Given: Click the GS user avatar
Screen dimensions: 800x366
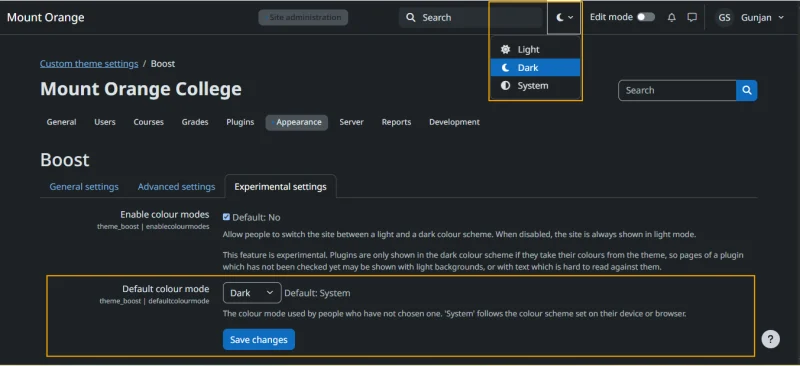Looking at the screenshot, I should click(x=724, y=17).
